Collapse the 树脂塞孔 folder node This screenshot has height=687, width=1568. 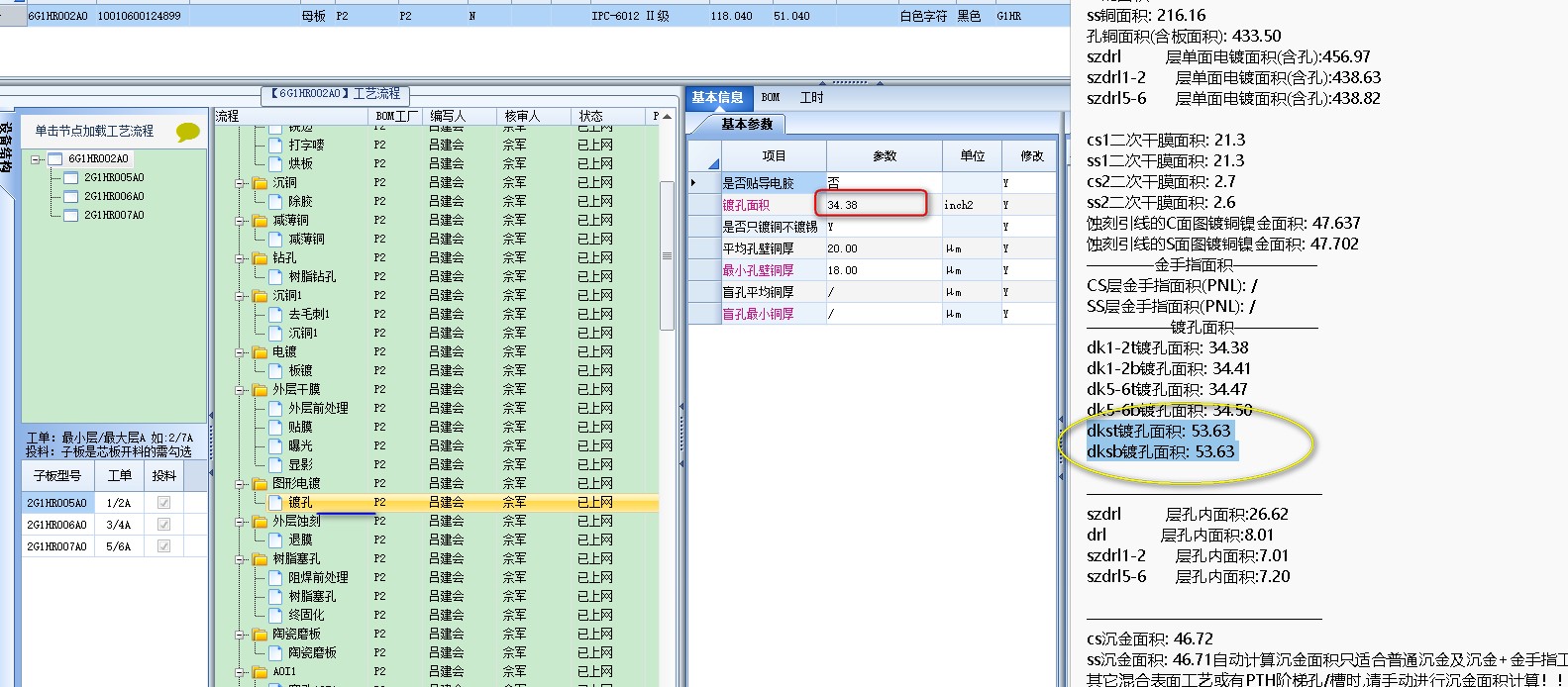(x=240, y=558)
